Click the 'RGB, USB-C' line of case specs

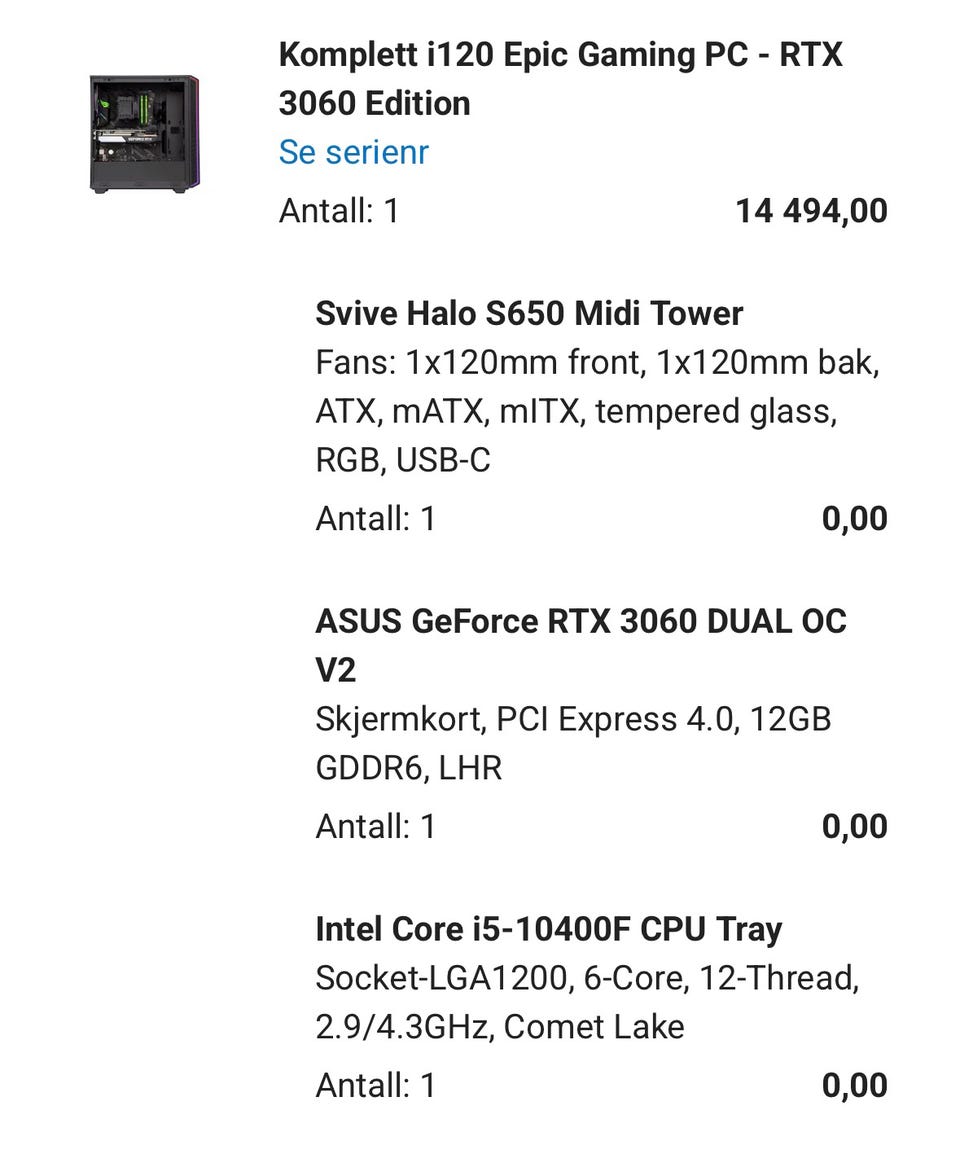tap(403, 460)
